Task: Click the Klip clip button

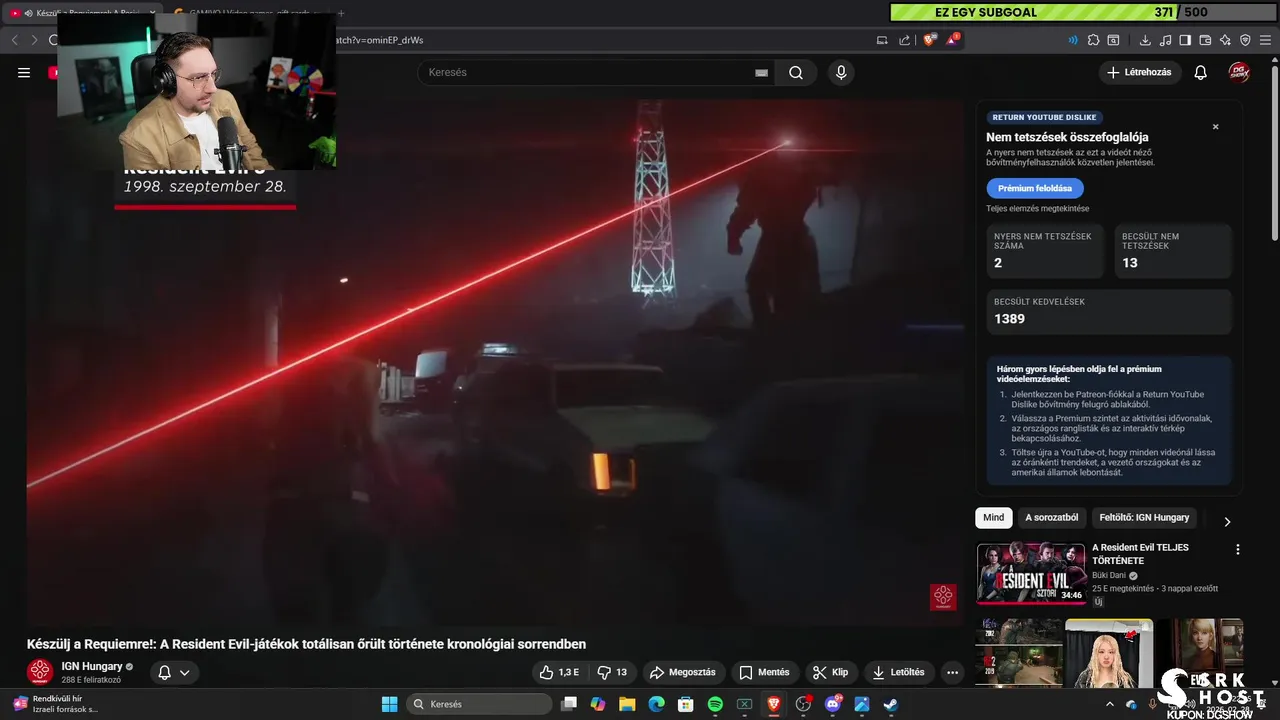Action: 830,672
